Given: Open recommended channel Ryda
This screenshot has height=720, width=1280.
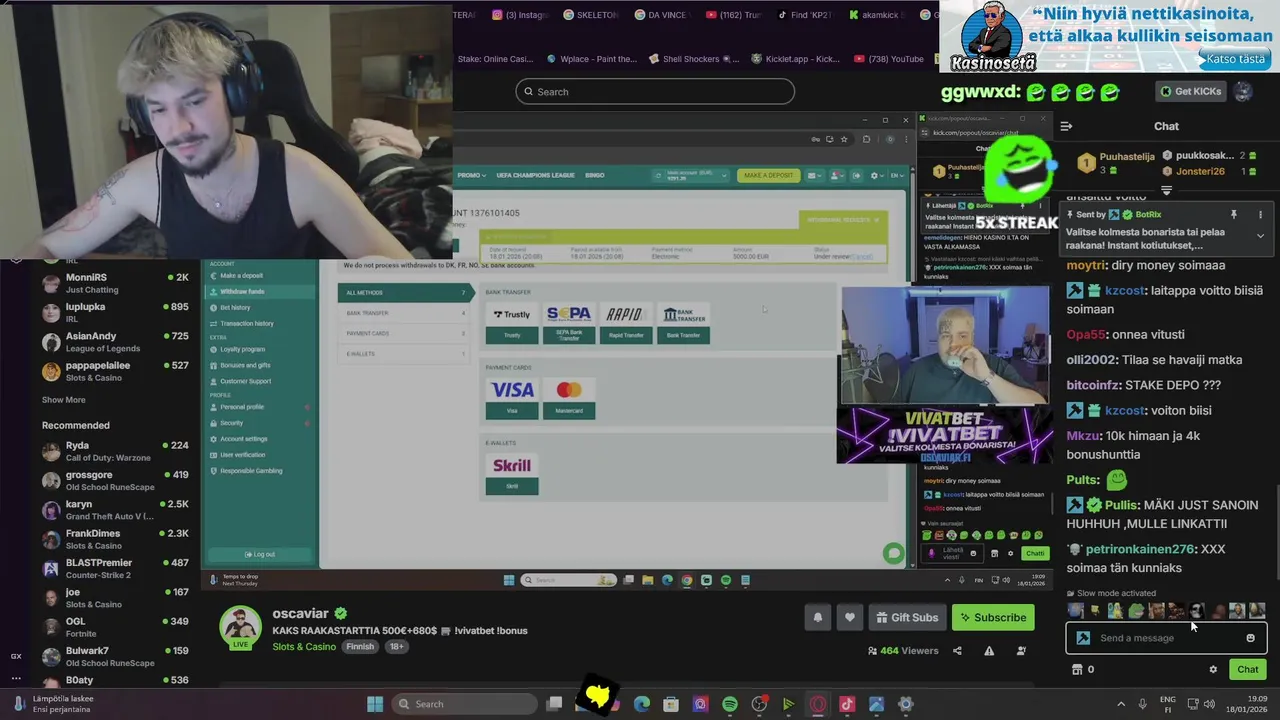Looking at the screenshot, I should 115,451.
